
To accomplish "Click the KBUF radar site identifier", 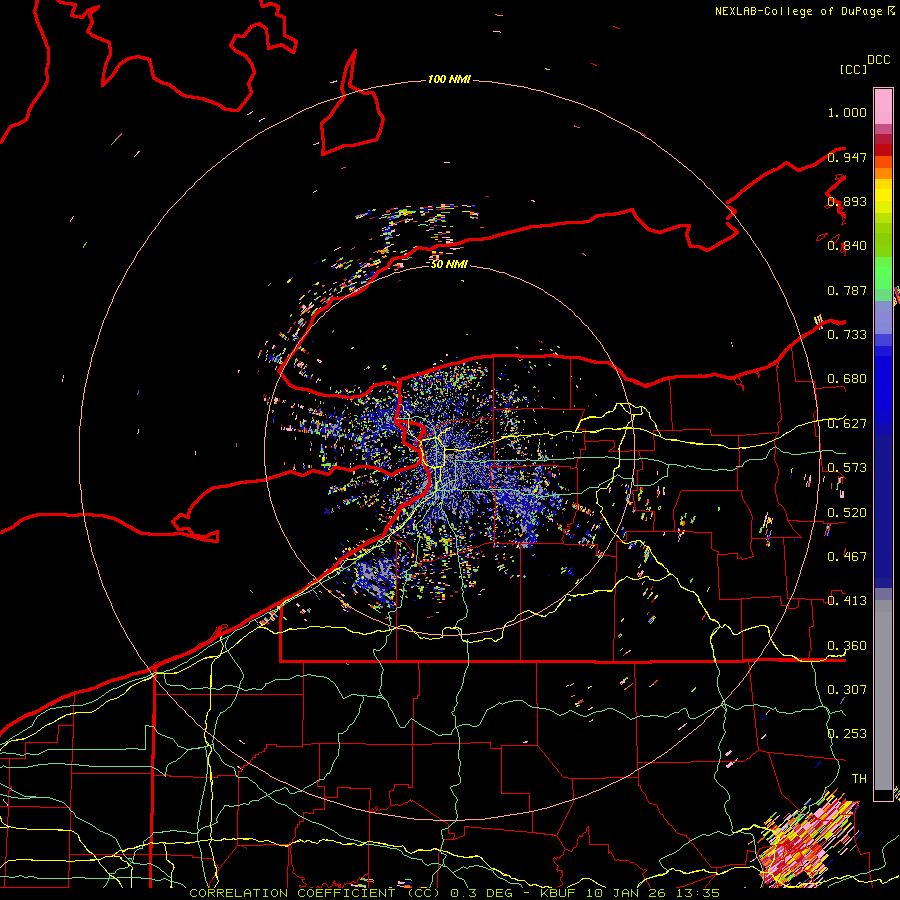I will 557,893.
